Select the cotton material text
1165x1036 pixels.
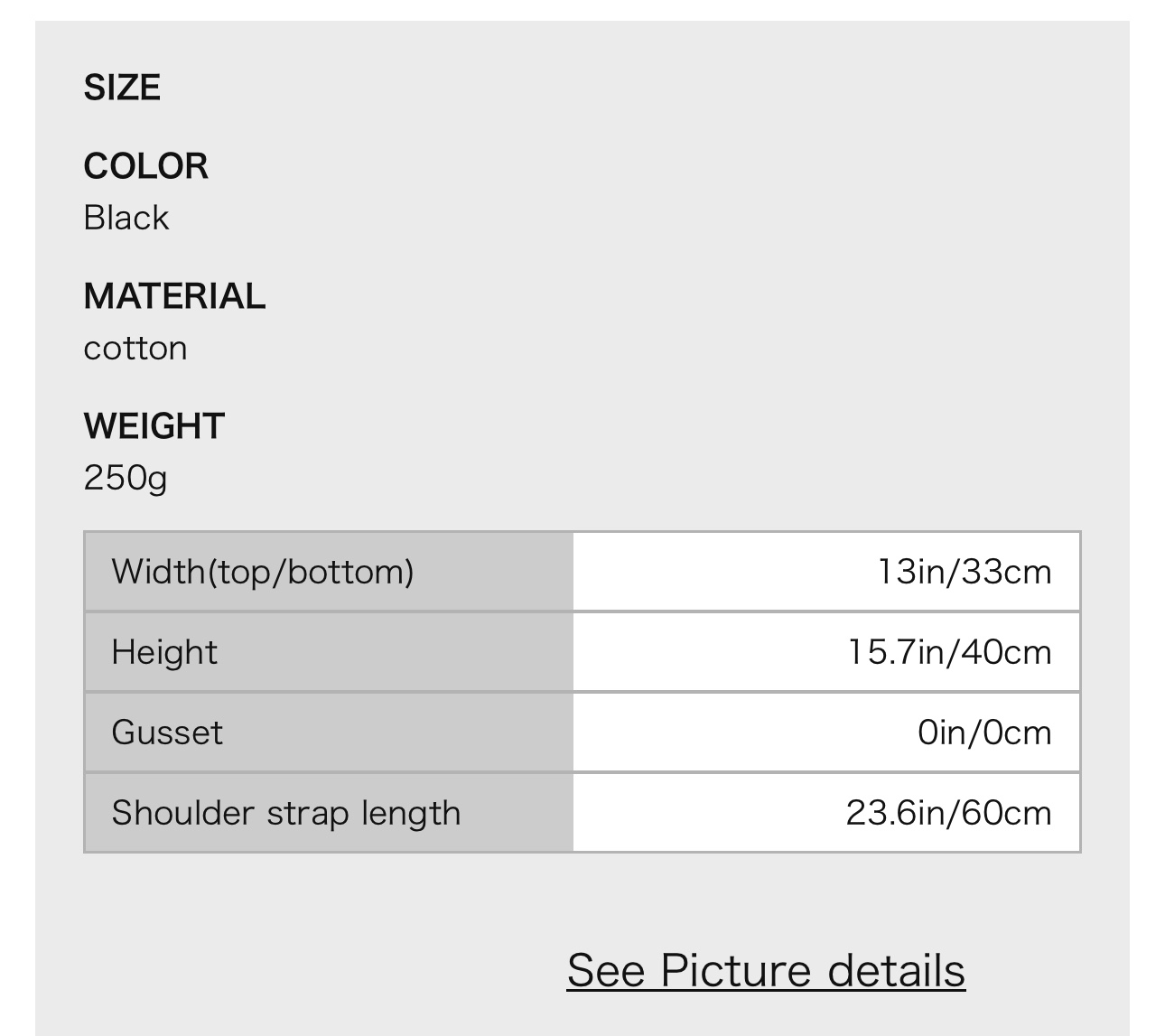point(135,347)
